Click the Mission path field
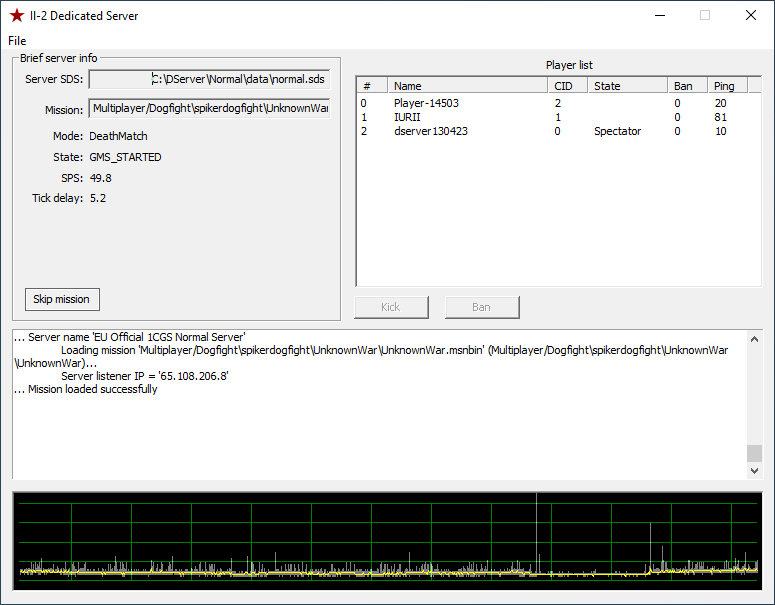775x605 pixels. click(209, 108)
